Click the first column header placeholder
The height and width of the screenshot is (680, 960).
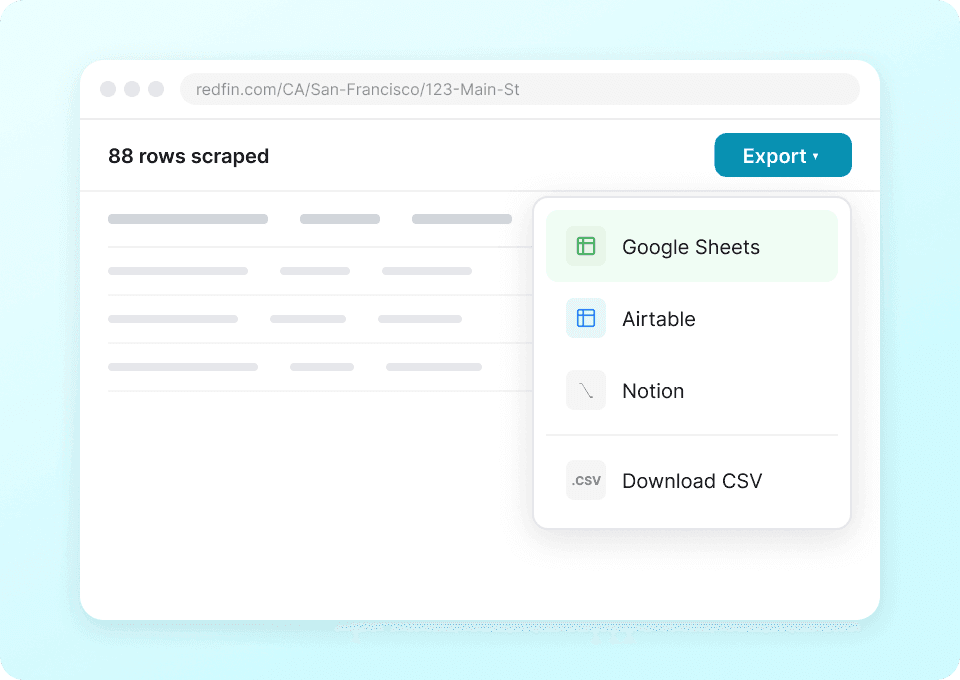(x=188, y=219)
